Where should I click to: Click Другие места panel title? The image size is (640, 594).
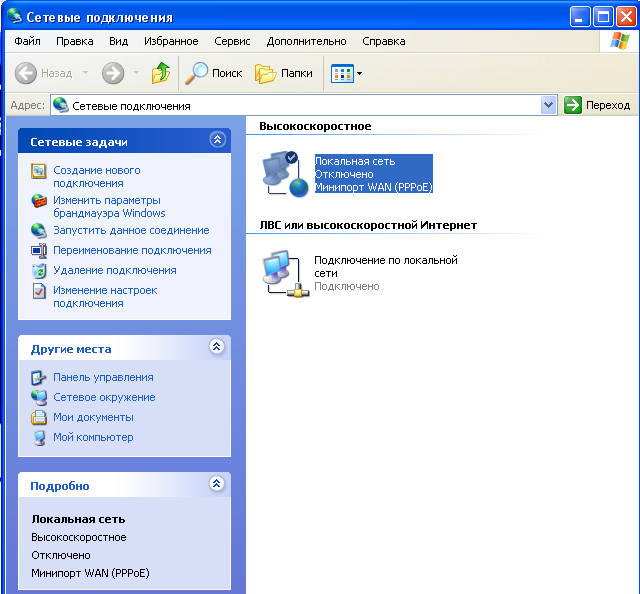coord(71,349)
